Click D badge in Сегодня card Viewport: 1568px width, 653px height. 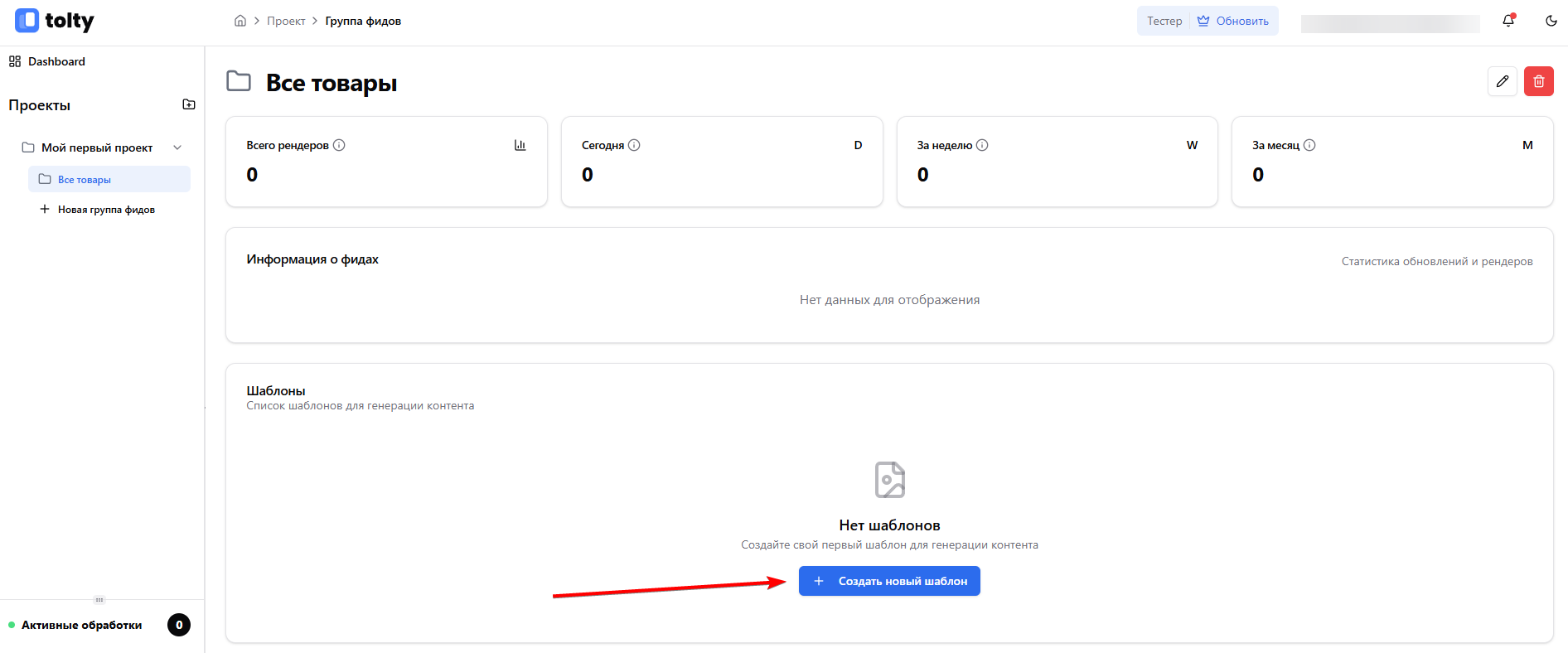(858, 145)
